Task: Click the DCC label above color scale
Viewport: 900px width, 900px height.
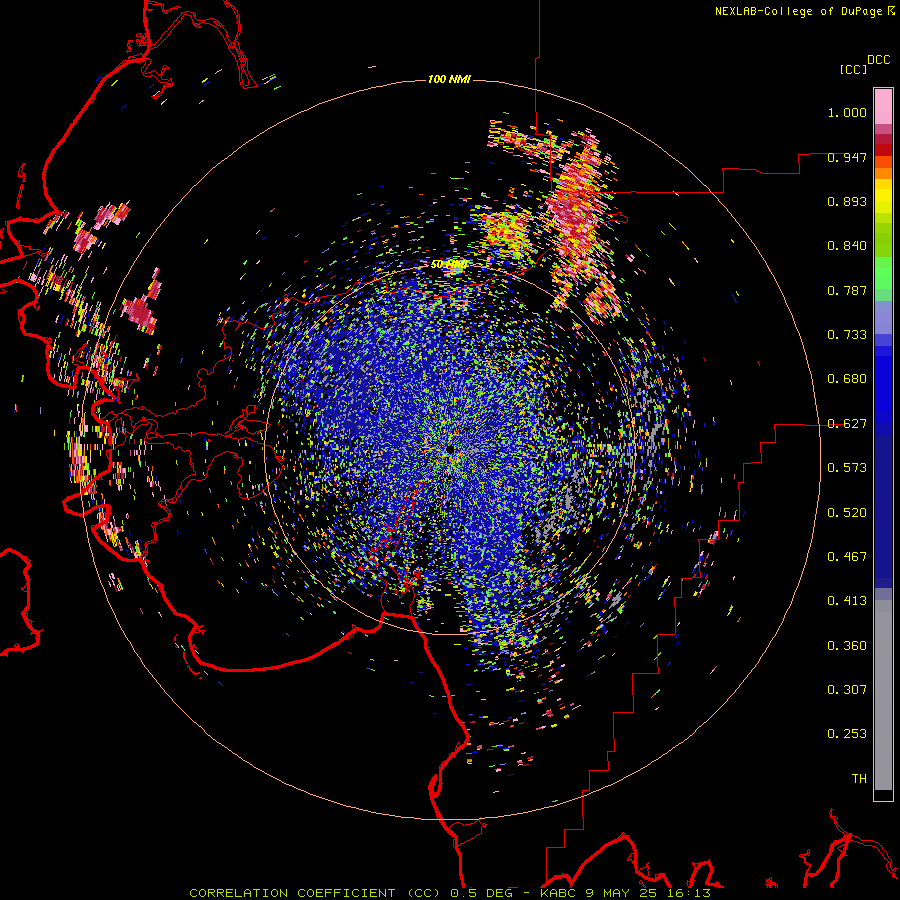Action: [x=878, y=60]
